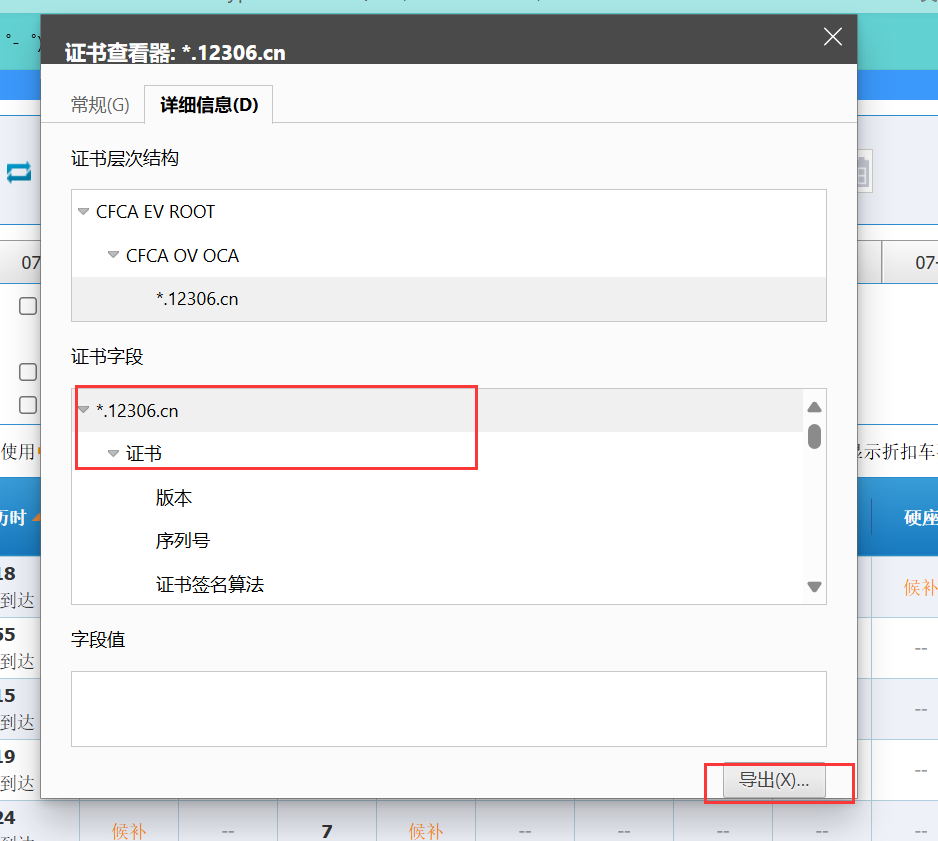Viewport: 938px width, 841px height.
Task: Click the first 候补 link in bottom row
Action: [129, 831]
